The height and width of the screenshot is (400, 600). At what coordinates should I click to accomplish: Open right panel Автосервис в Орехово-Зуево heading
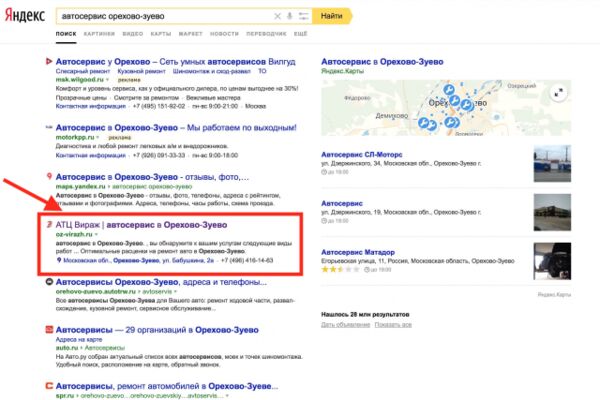(x=382, y=62)
